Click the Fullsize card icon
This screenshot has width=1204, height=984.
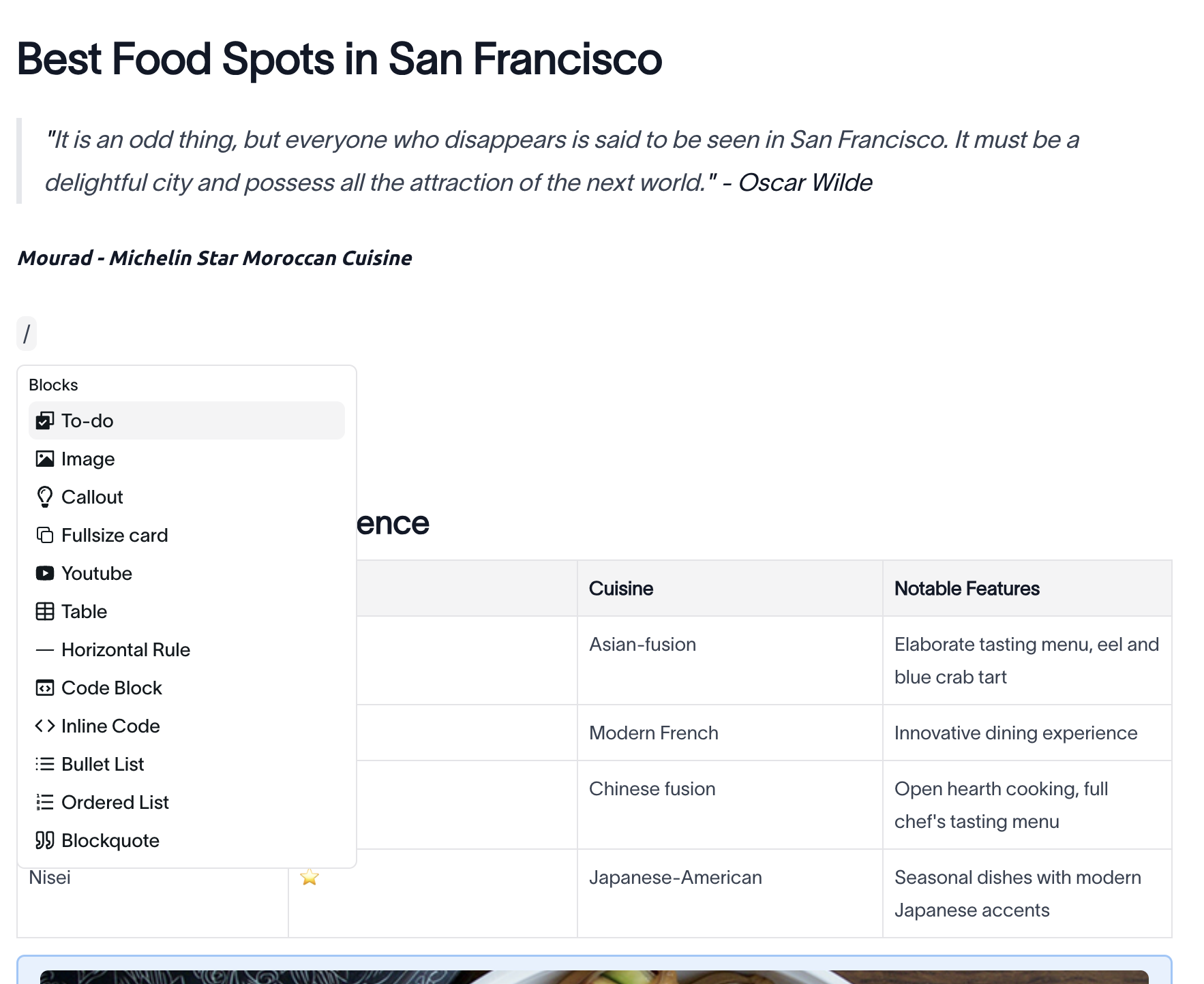click(45, 535)
